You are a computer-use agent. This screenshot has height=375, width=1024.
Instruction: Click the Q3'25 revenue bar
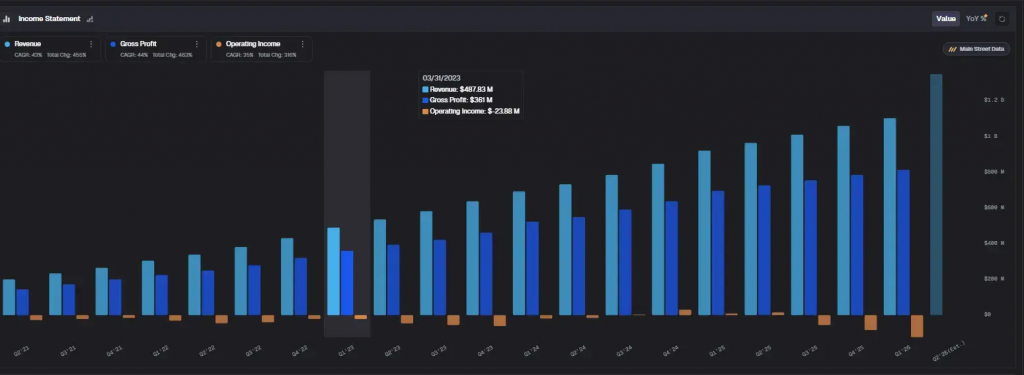point(797,225)
